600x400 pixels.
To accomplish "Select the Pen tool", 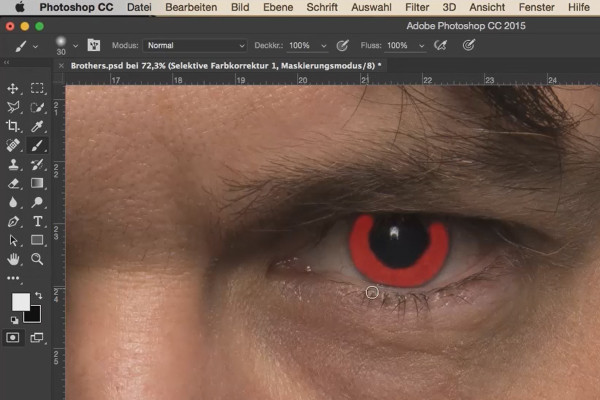I will [13, 221].
